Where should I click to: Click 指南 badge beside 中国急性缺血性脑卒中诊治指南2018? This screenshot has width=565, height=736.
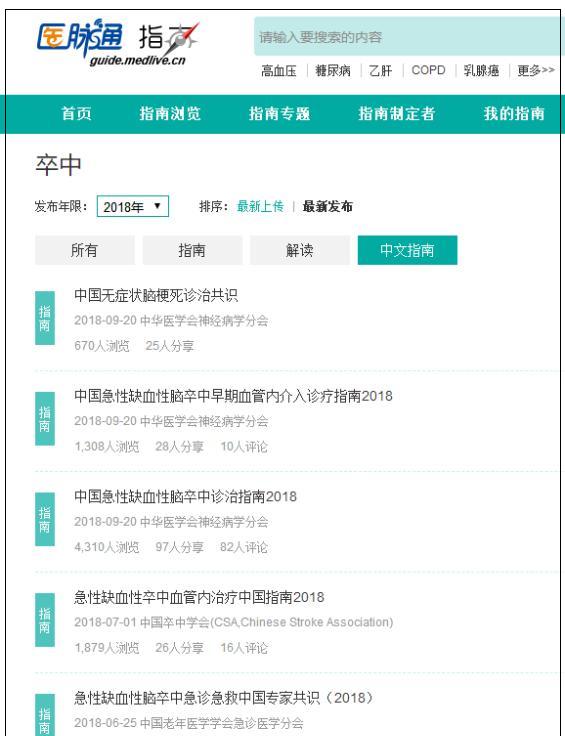point(45,519)
